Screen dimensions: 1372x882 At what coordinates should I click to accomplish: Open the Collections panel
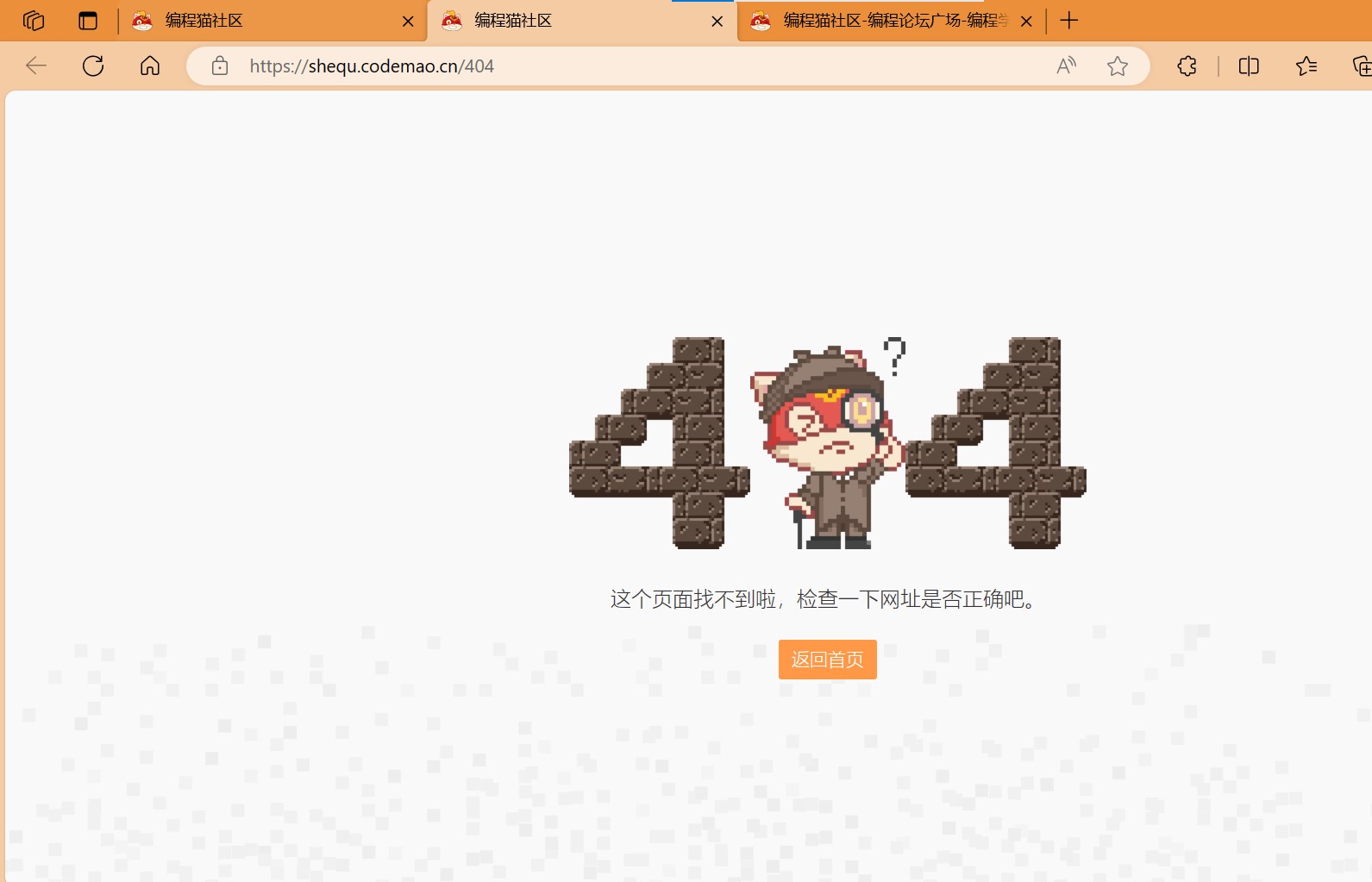point(1362,66)
